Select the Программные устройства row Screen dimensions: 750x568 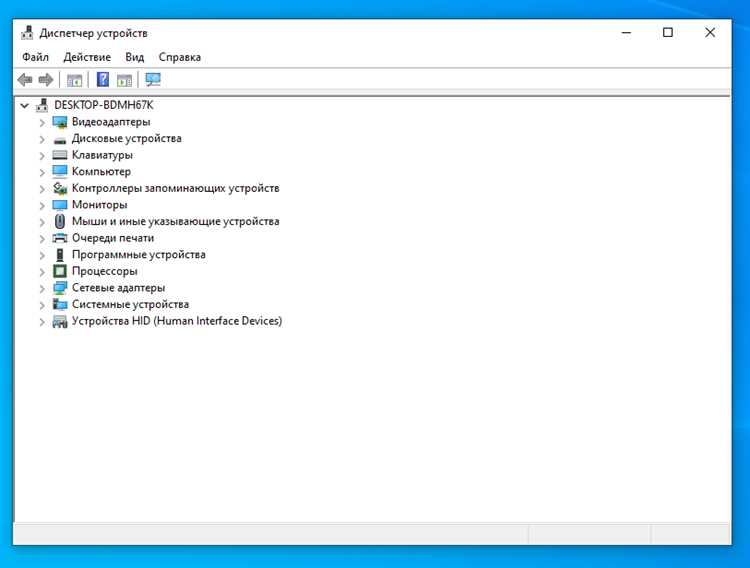139,255
